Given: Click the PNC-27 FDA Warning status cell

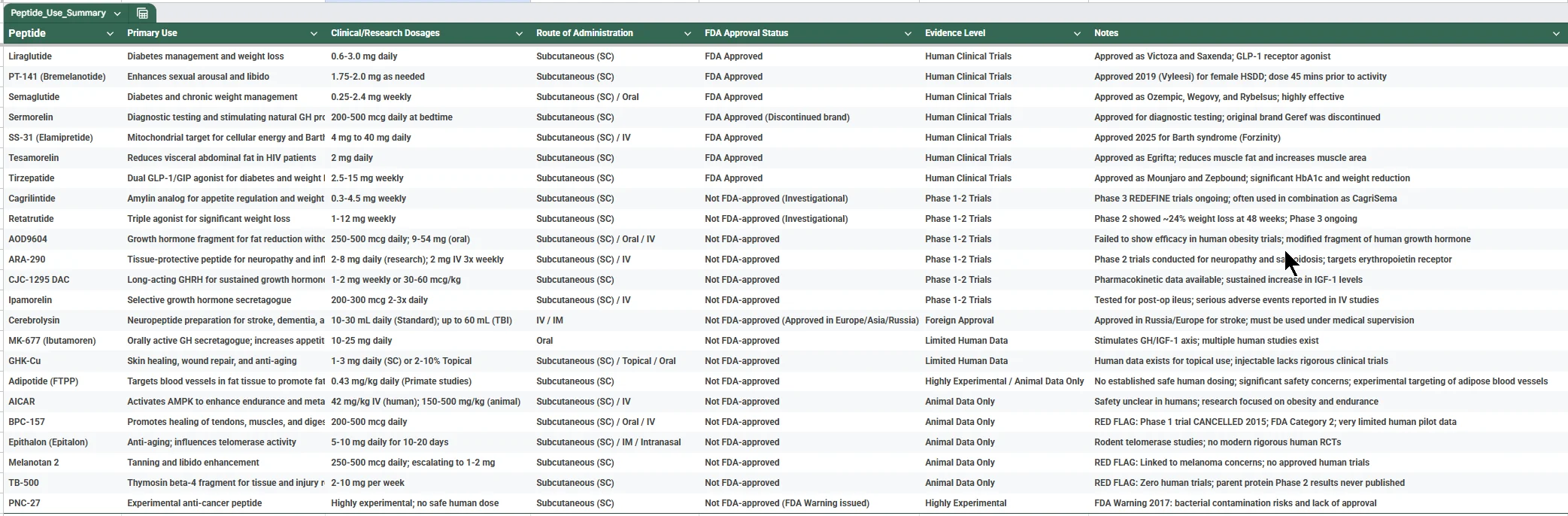Looking at the screenshot, I should (x=787, y=503).
